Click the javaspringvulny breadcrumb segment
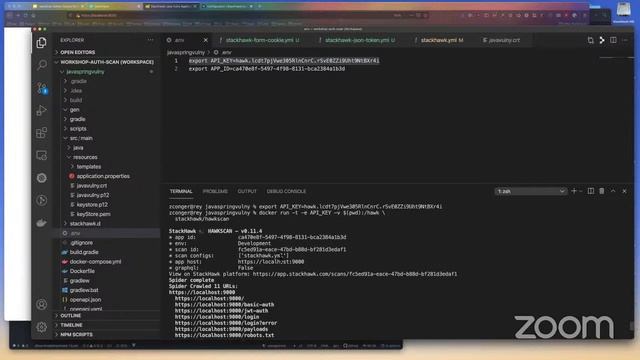The image size is (640, 360). pyautogui.click(x=186, y=52)
